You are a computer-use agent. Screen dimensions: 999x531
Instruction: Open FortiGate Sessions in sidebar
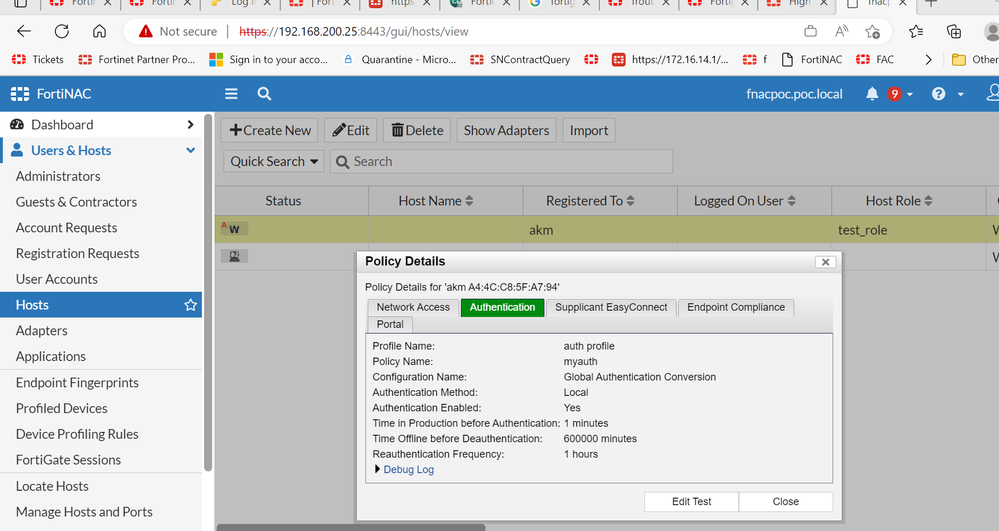[68, 460]
